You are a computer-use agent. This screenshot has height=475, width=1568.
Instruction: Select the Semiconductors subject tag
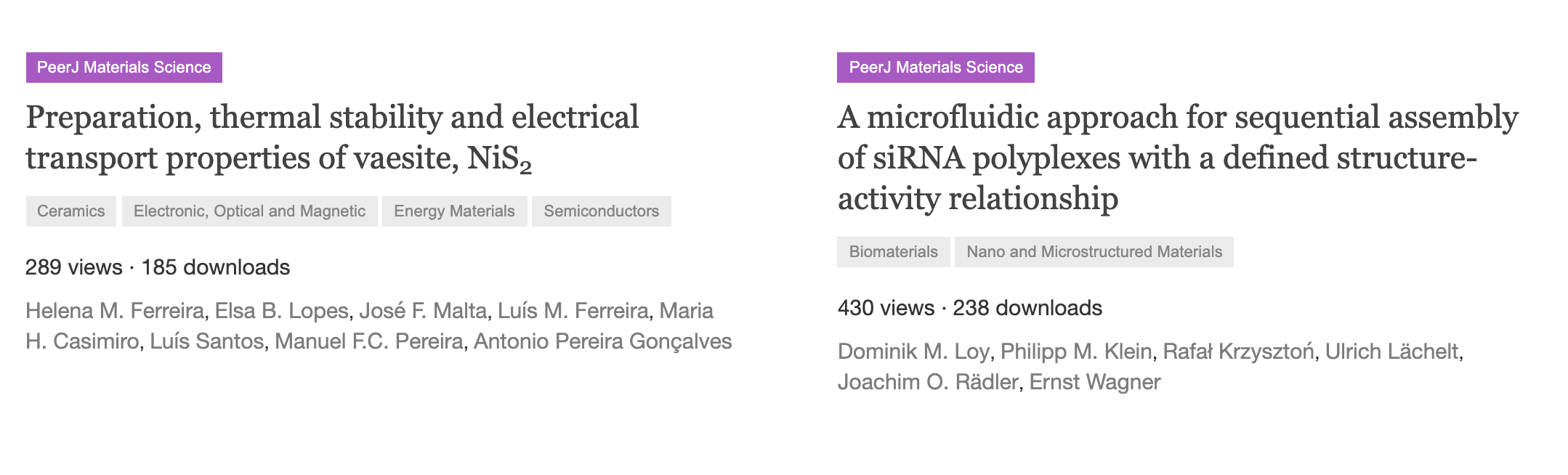pos(602,211)
